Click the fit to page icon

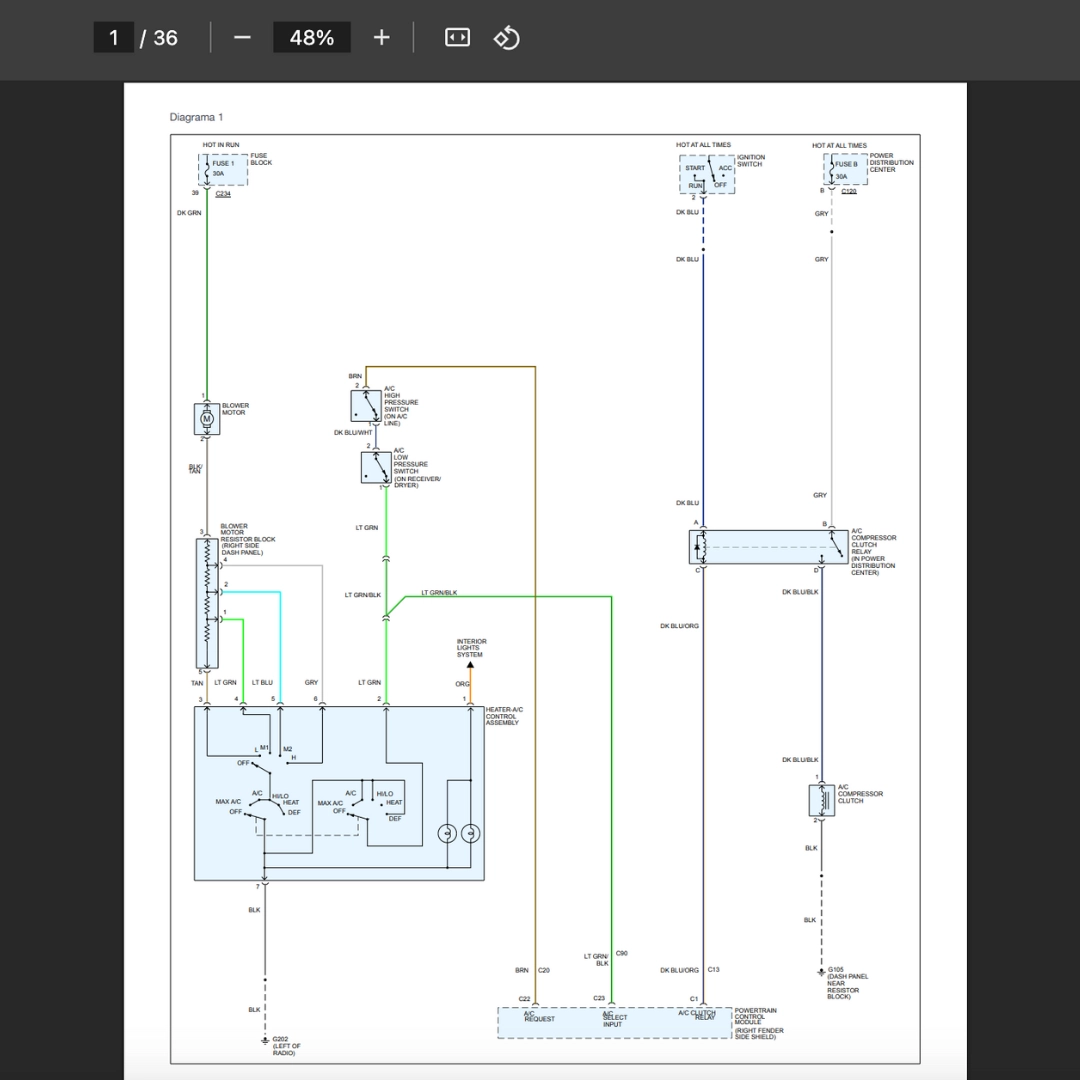[x=457, y=37]
